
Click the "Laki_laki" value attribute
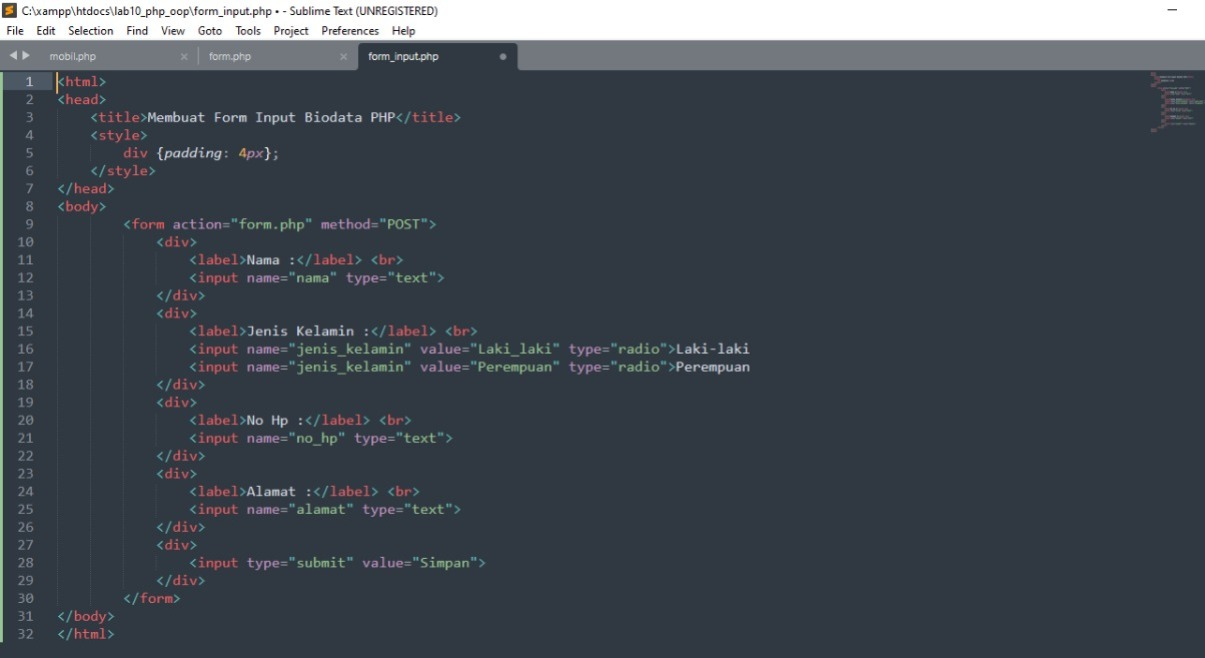pyautogui.click(x=515, y=349)
